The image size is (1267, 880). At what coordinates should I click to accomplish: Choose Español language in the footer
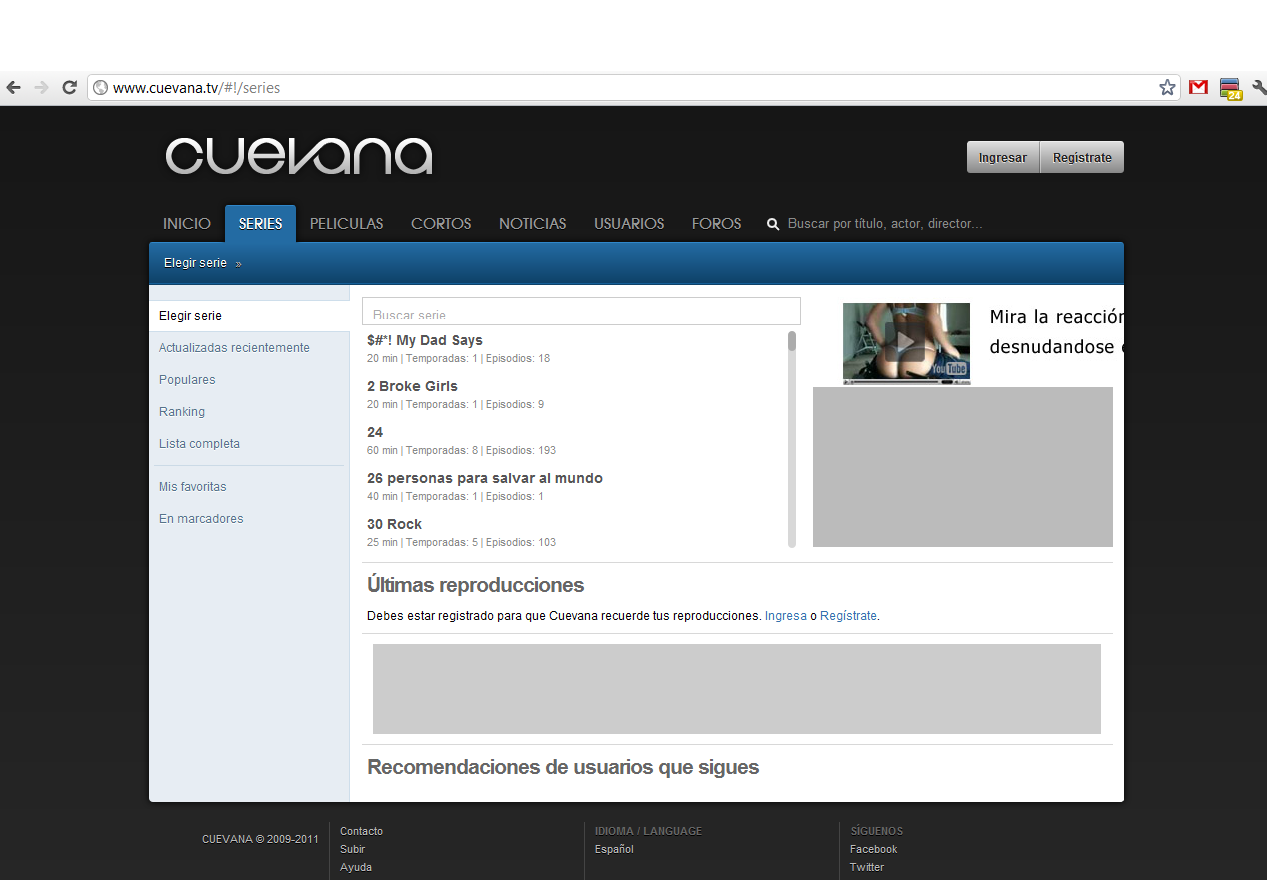click(x=614, y=849)
